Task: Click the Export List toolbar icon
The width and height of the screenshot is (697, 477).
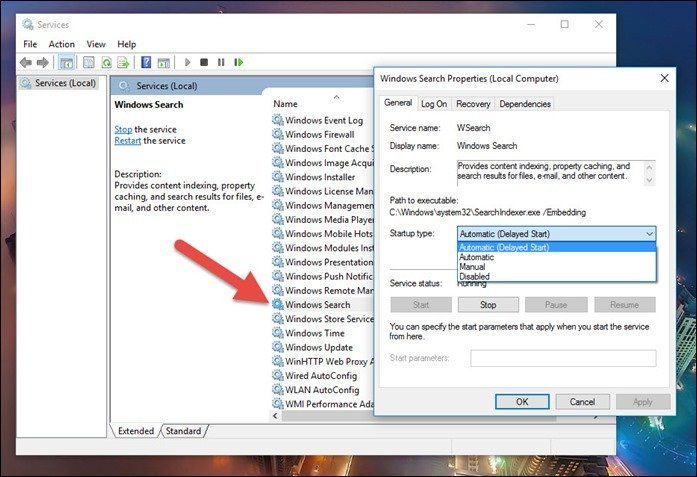Action: coord(123,62)
